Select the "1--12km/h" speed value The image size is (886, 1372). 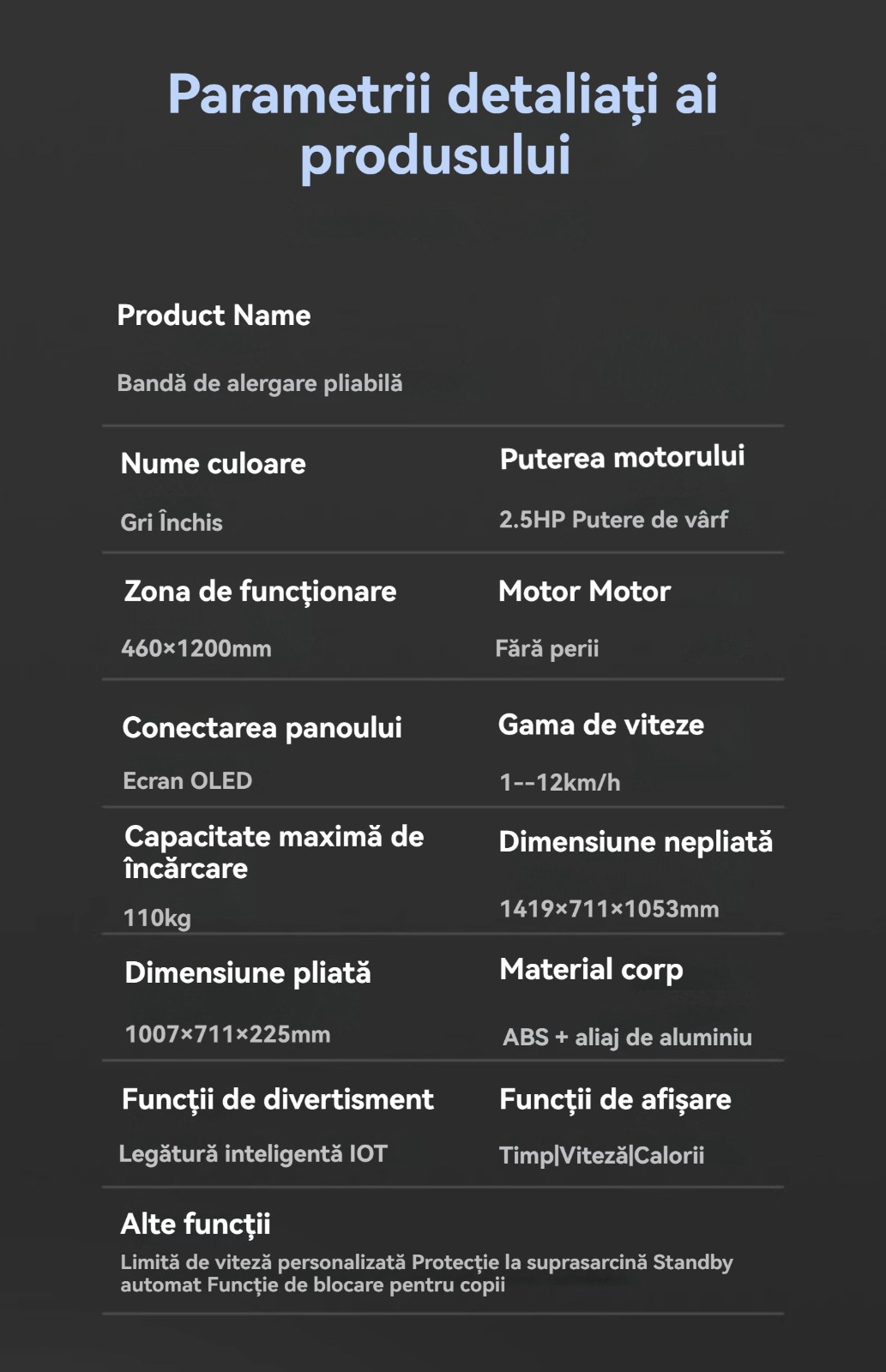559,782
